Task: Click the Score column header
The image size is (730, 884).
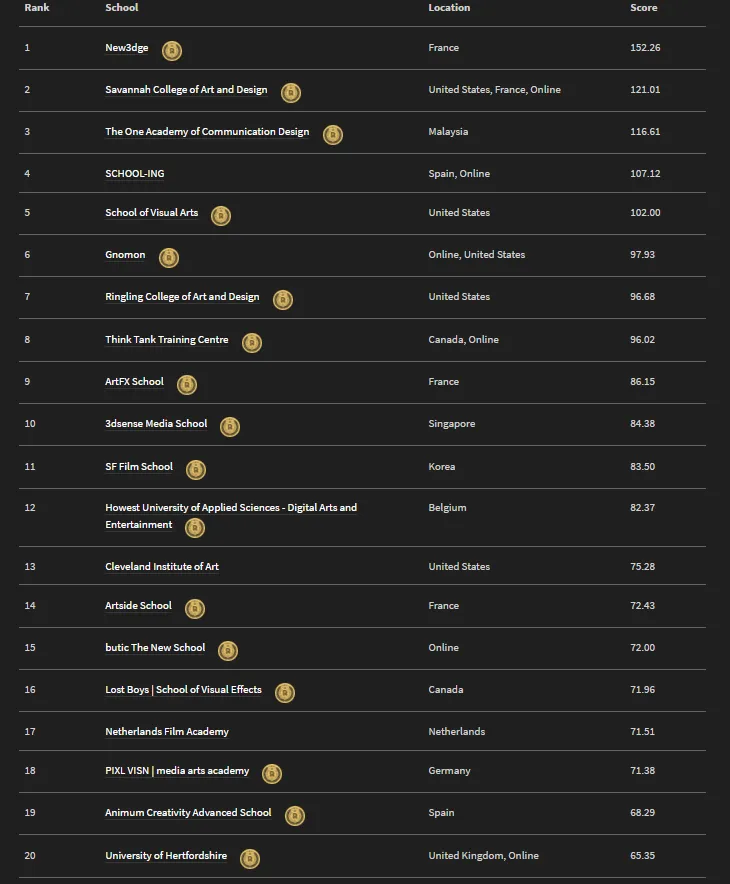Action: point(644,8)
